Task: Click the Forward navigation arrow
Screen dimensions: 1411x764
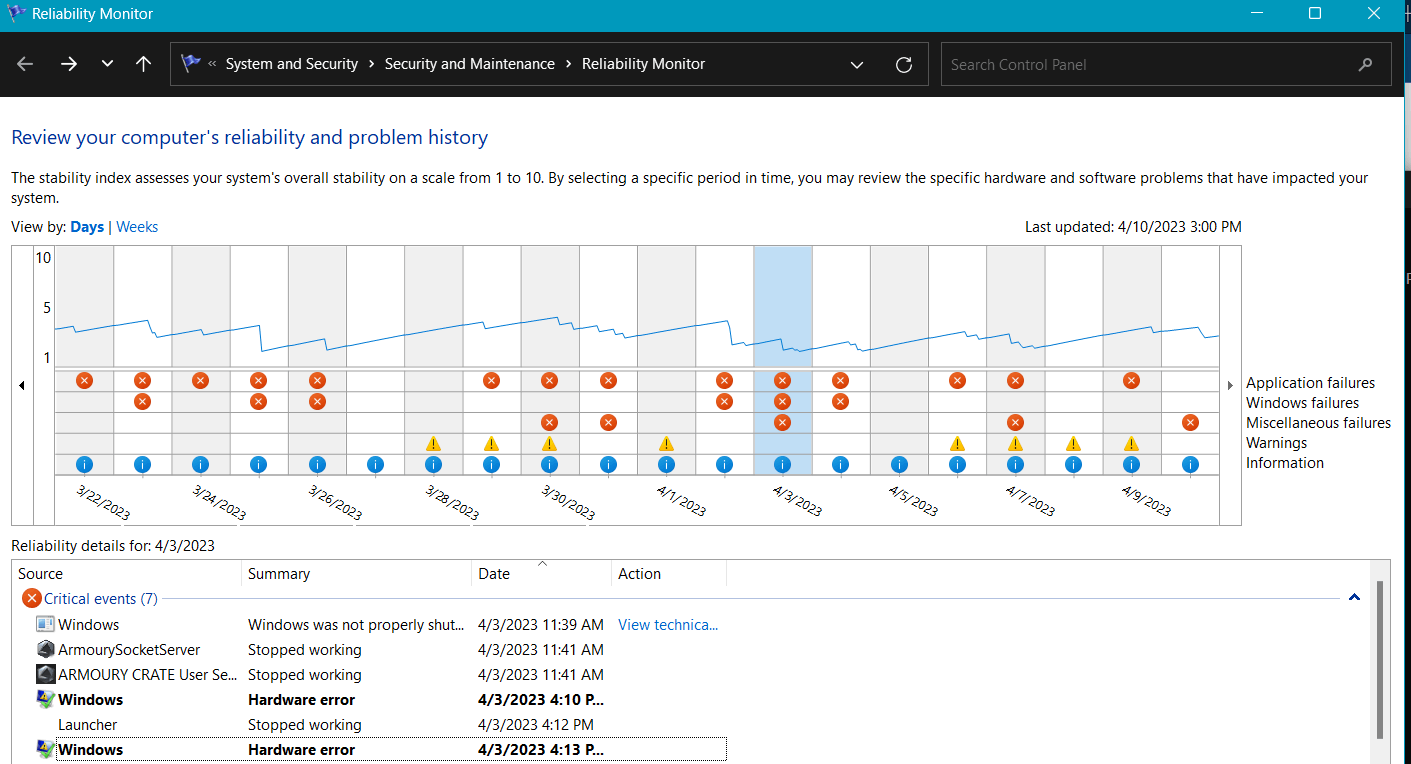Action: pos(68,64)
